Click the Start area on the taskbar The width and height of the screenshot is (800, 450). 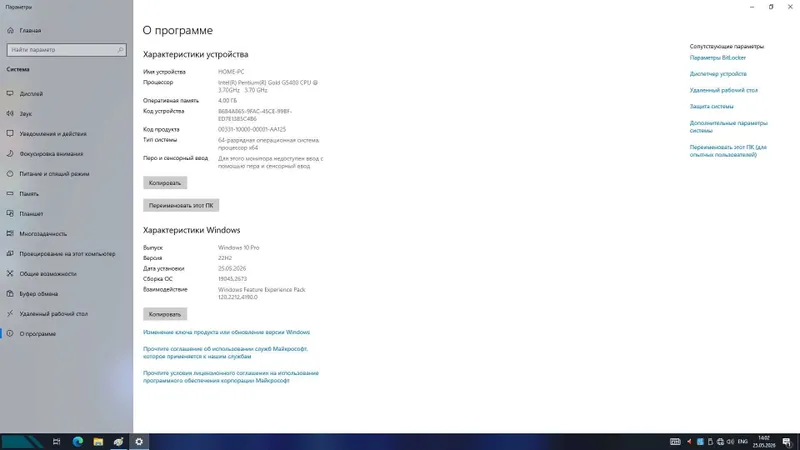pos(22,442)
